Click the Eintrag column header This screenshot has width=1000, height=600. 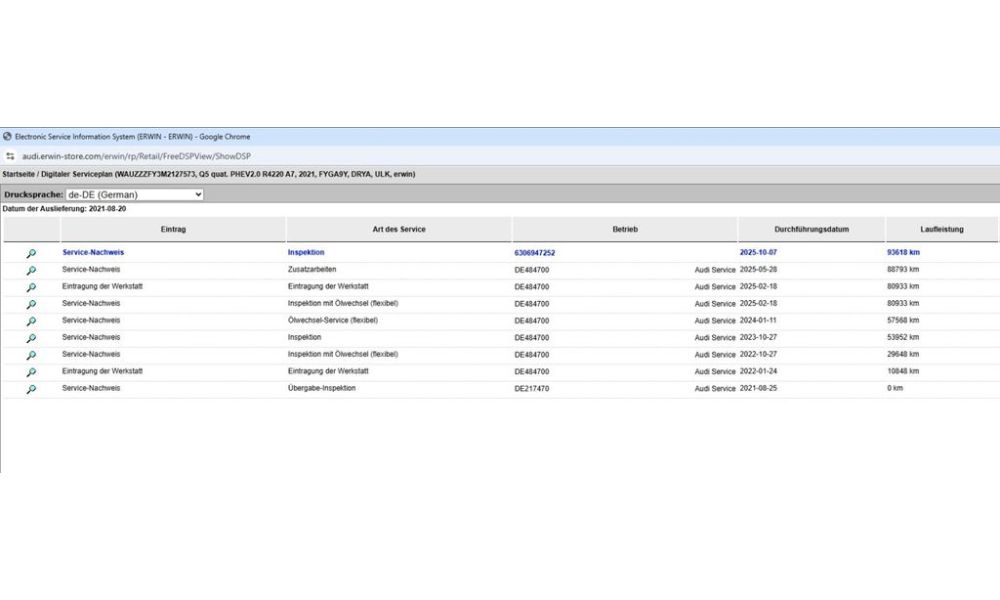pyautogui.click(x=173, y=230)
